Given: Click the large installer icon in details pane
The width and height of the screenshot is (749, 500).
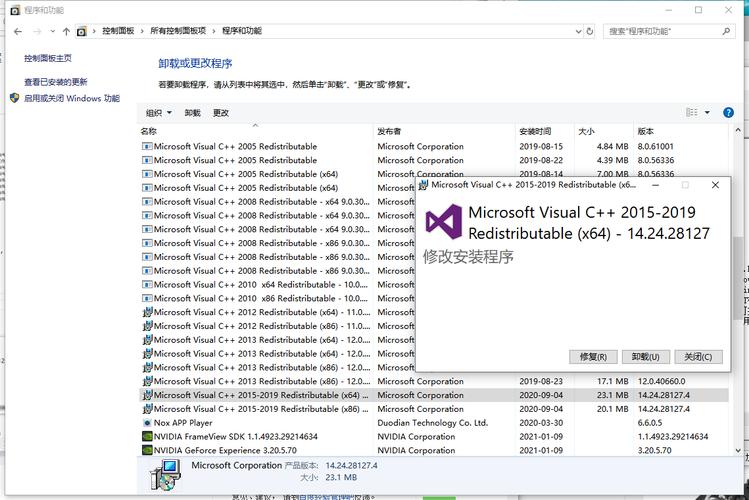Looking at the screenshot, I should [x=165, y=475].
